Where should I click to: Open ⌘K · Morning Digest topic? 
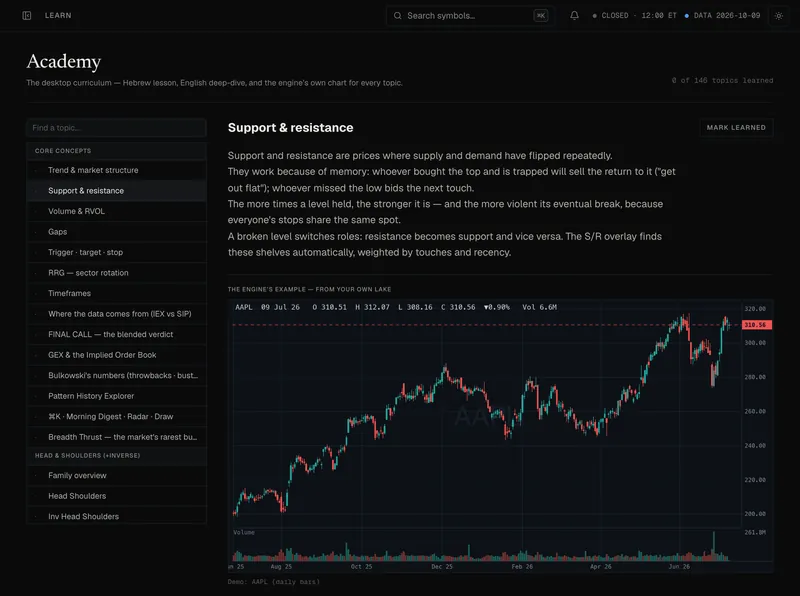[116, 416]
